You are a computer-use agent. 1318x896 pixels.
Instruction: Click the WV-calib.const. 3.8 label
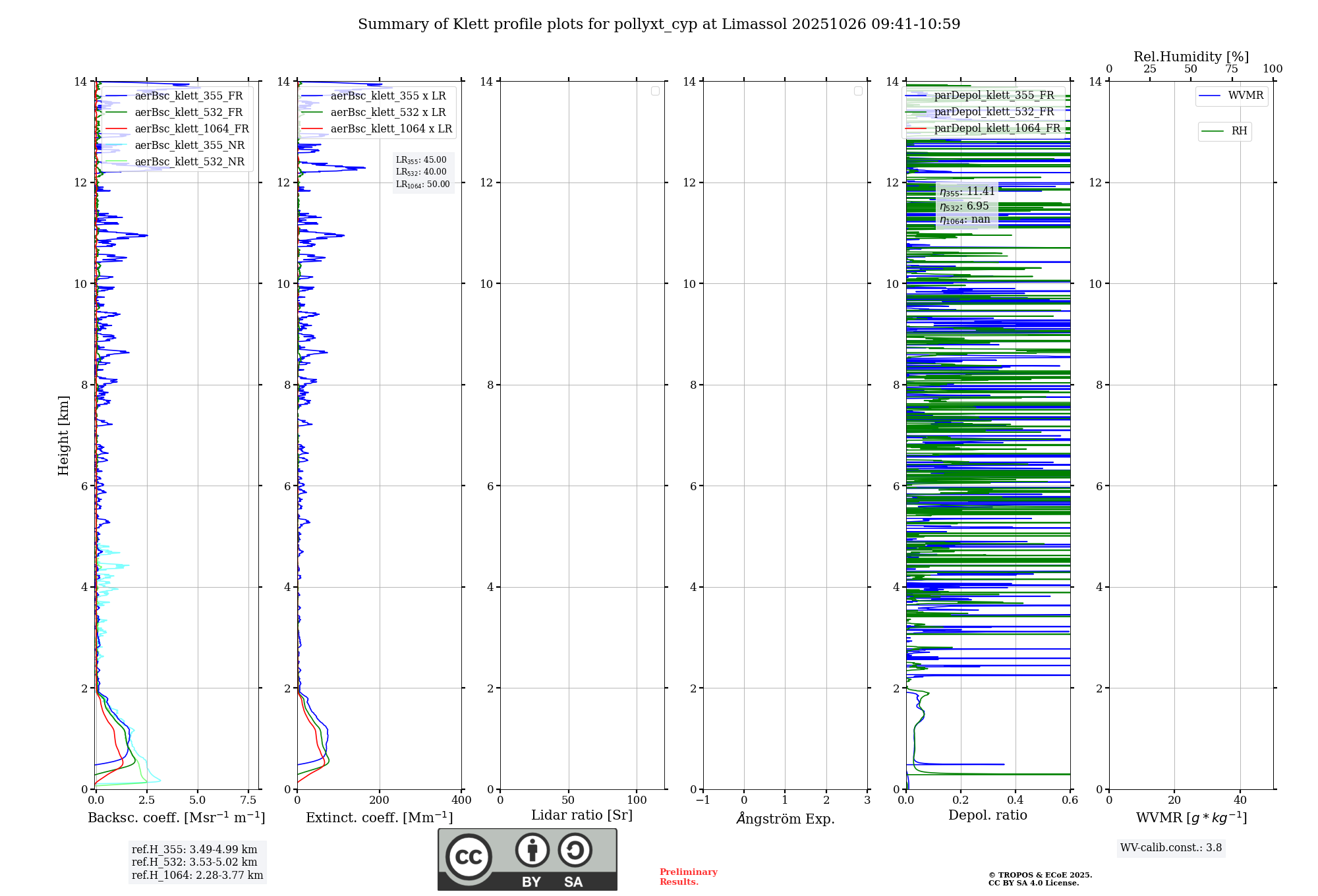tap(1170, 848)
